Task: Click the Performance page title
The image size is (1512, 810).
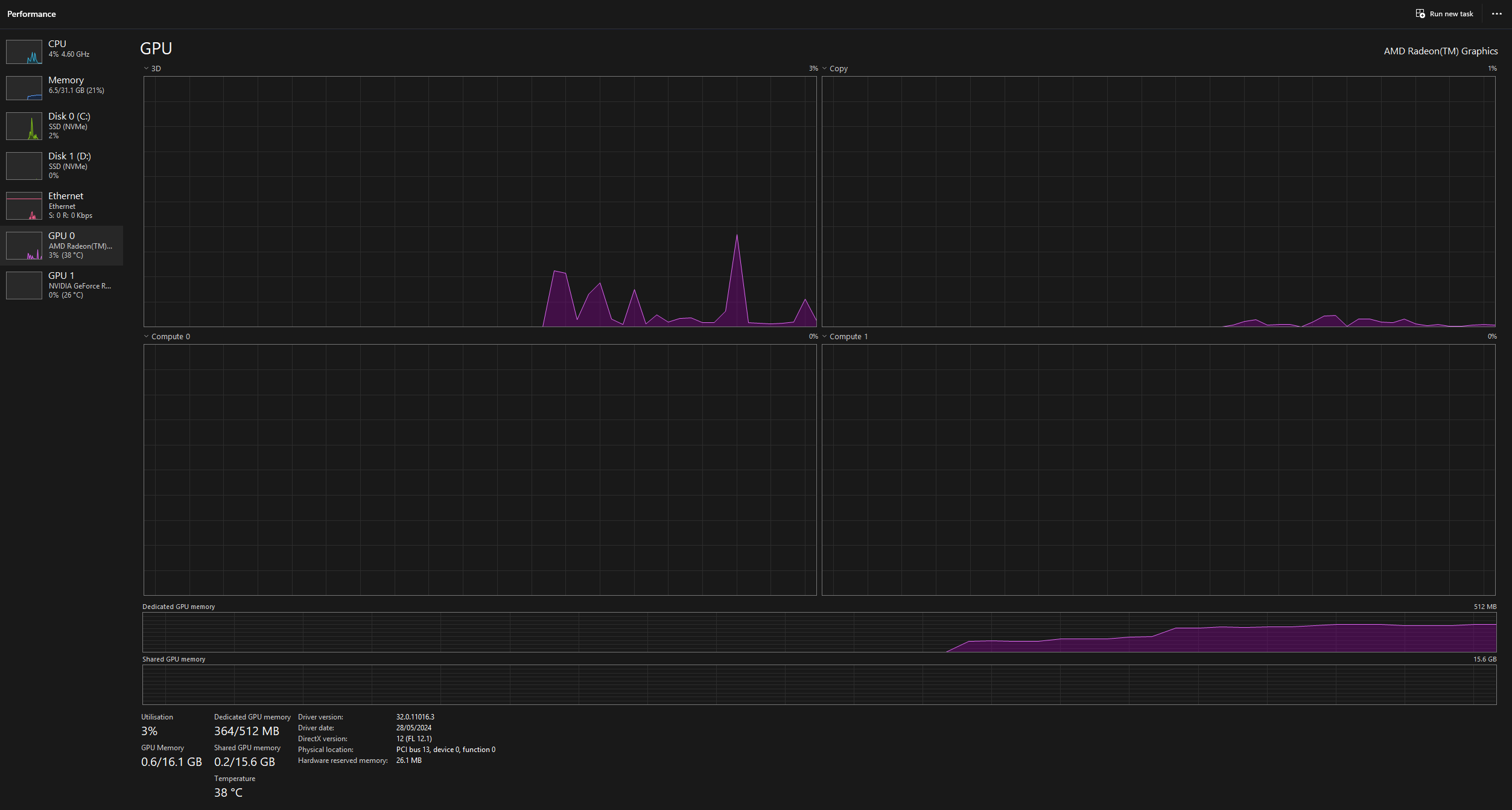Action: (x=31, y=14)
